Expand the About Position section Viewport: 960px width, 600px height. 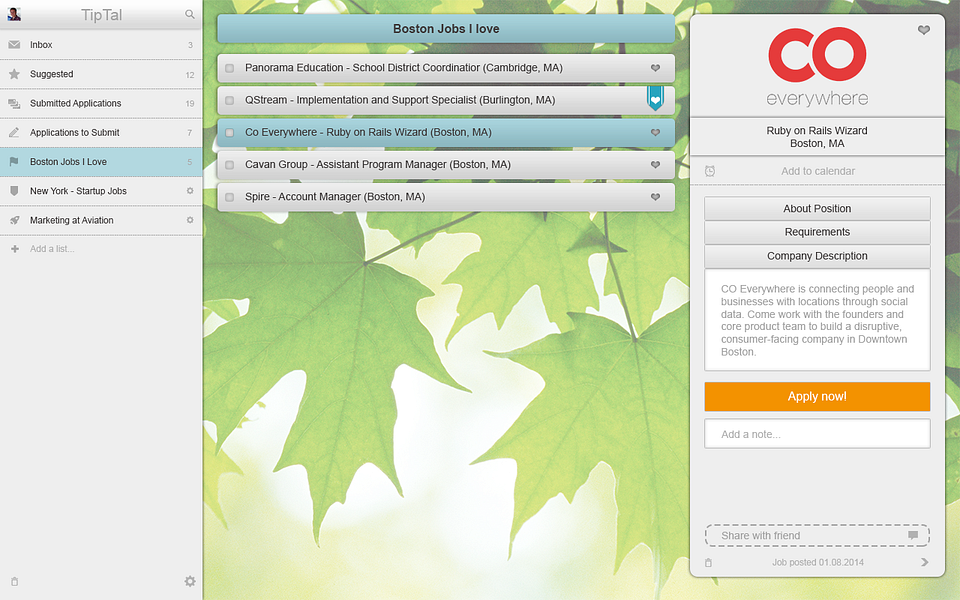pos(817,209)
